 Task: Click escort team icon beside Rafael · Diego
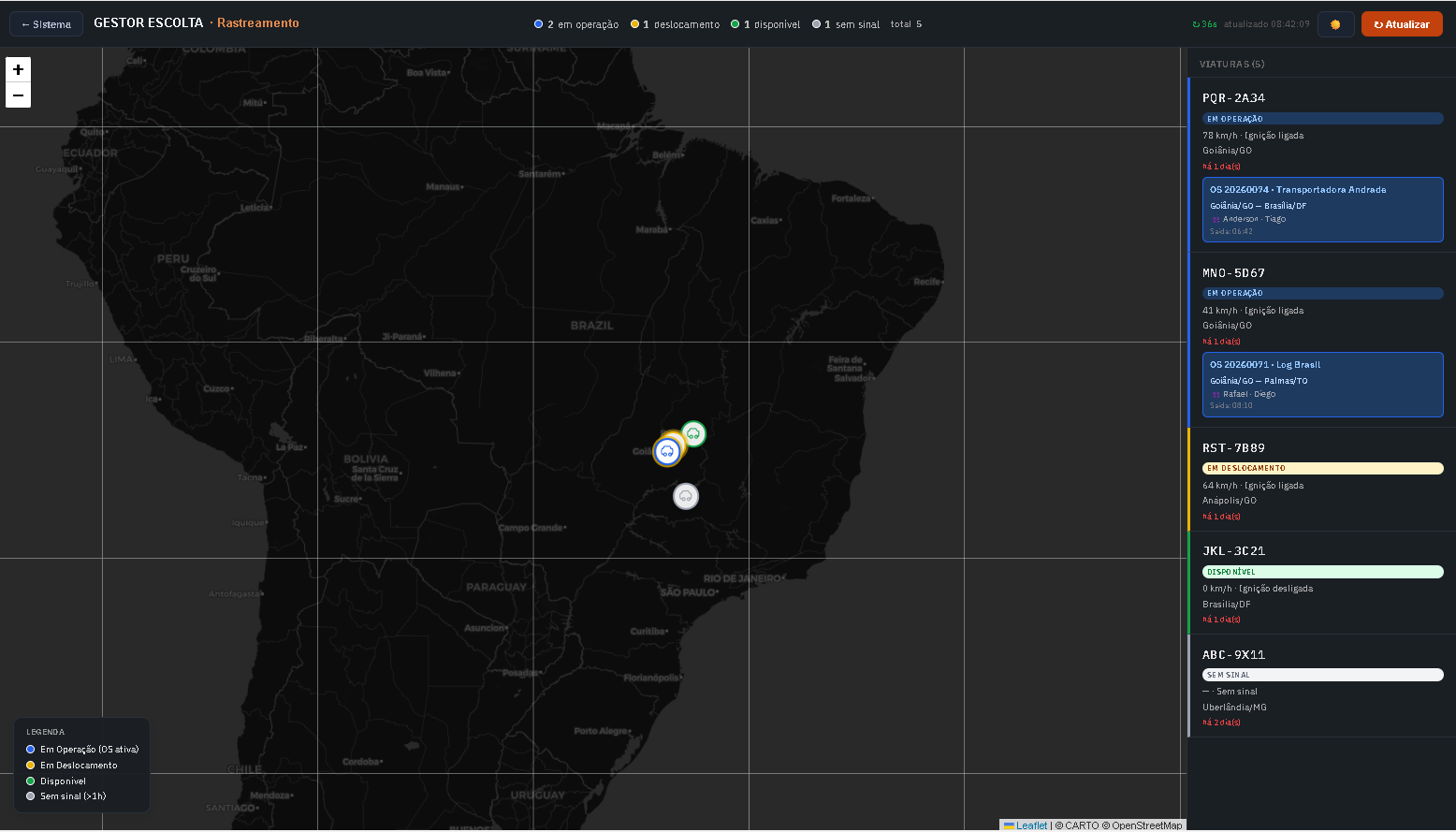1216,394
